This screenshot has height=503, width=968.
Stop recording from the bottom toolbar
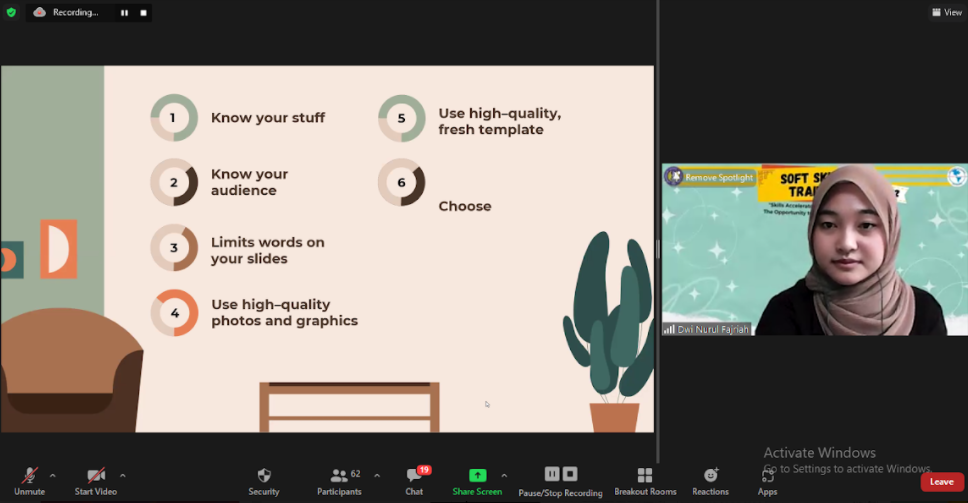click(570, 474)
